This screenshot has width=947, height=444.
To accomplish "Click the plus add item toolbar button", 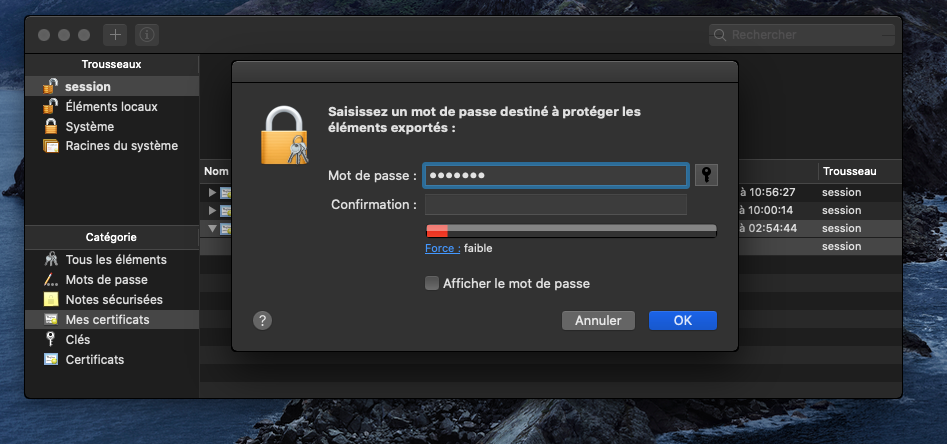I will 116,34.
